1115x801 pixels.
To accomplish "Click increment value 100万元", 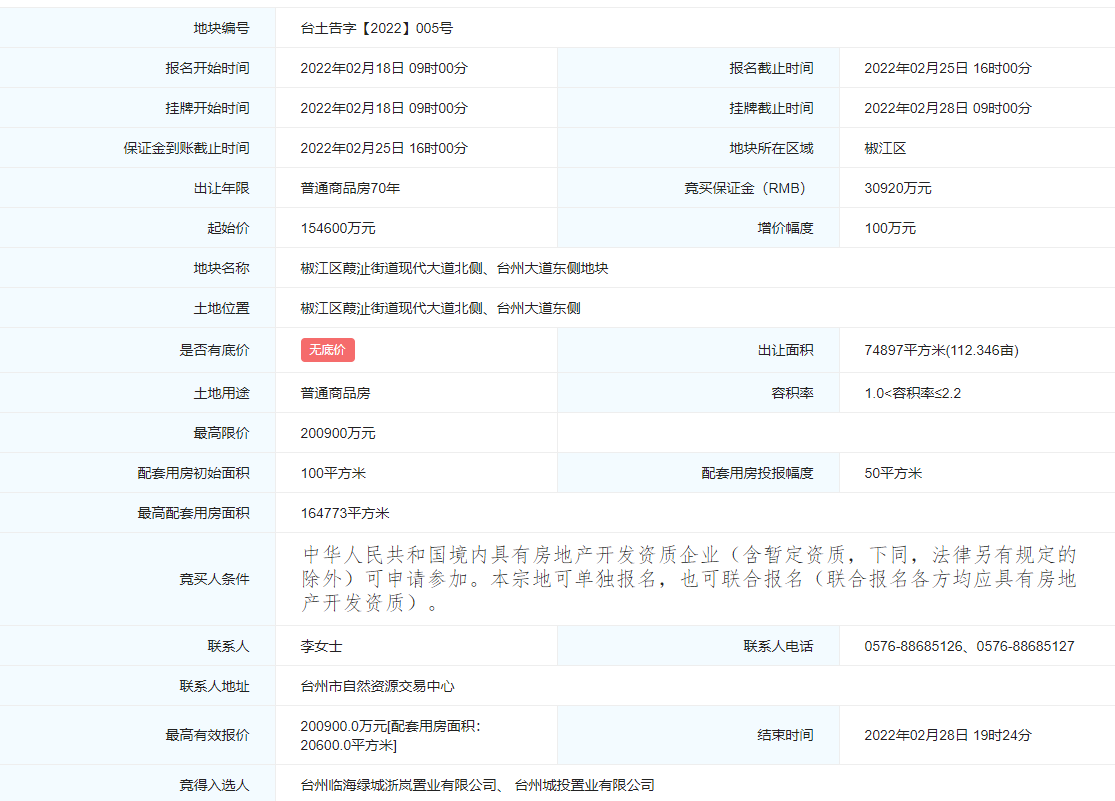I will click(x=890, y=228).
